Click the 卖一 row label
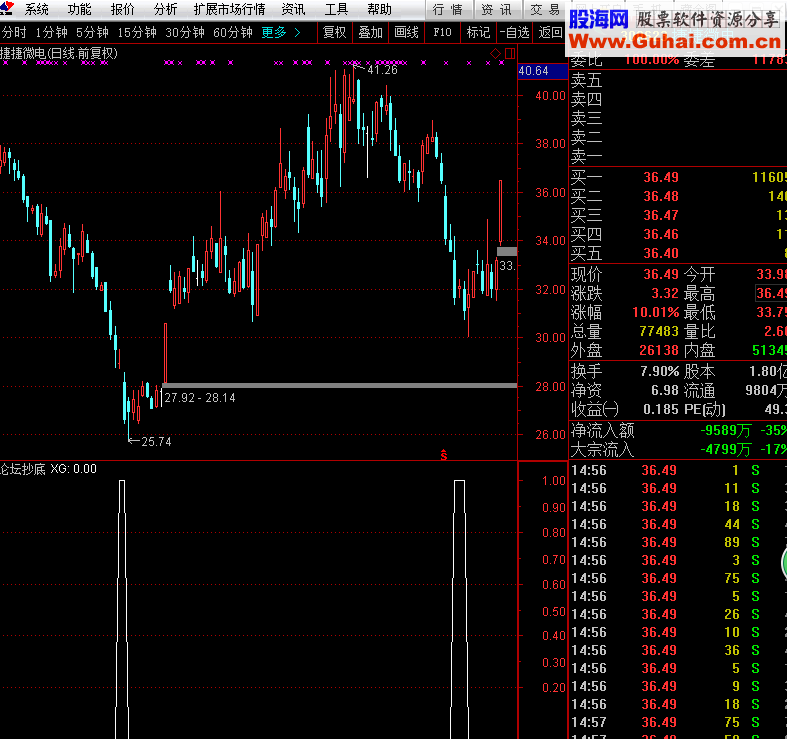 586,157
